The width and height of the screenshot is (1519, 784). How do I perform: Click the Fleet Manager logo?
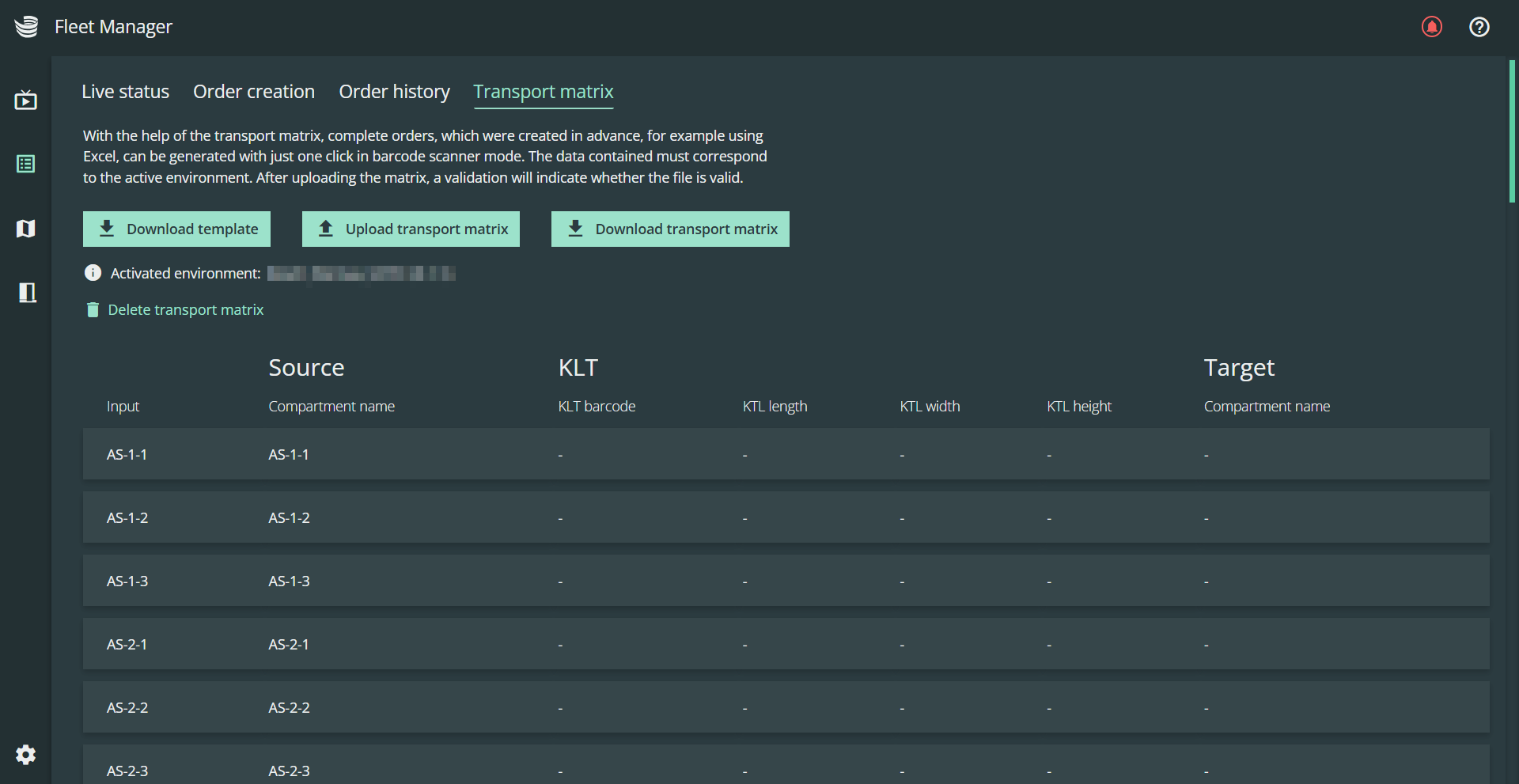point(26,27)
